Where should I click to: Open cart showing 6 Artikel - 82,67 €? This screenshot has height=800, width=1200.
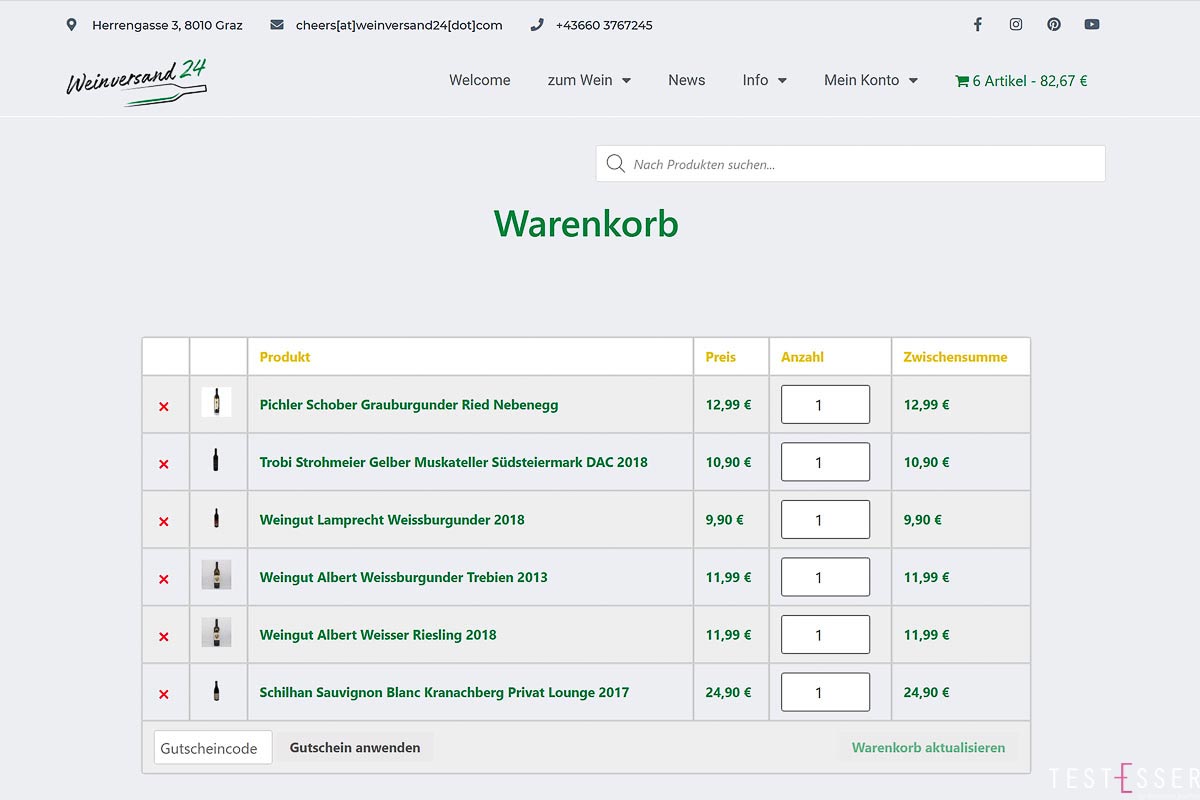pos(1021,81)
